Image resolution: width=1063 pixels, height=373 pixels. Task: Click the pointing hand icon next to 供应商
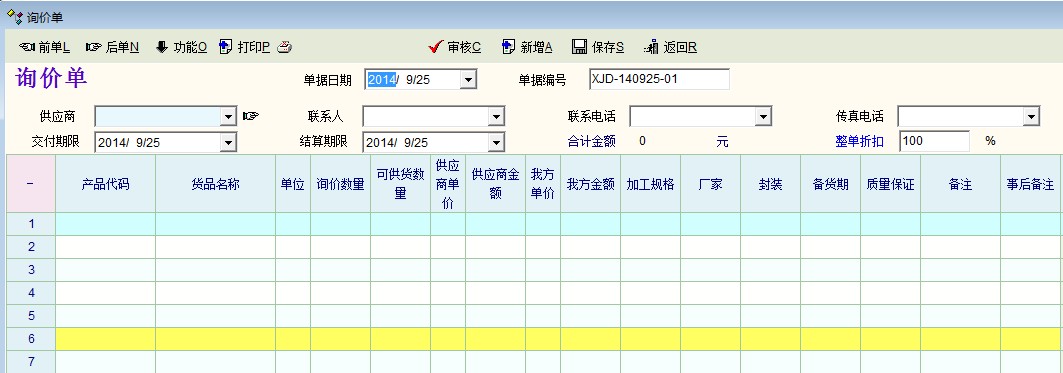point(251,116)
